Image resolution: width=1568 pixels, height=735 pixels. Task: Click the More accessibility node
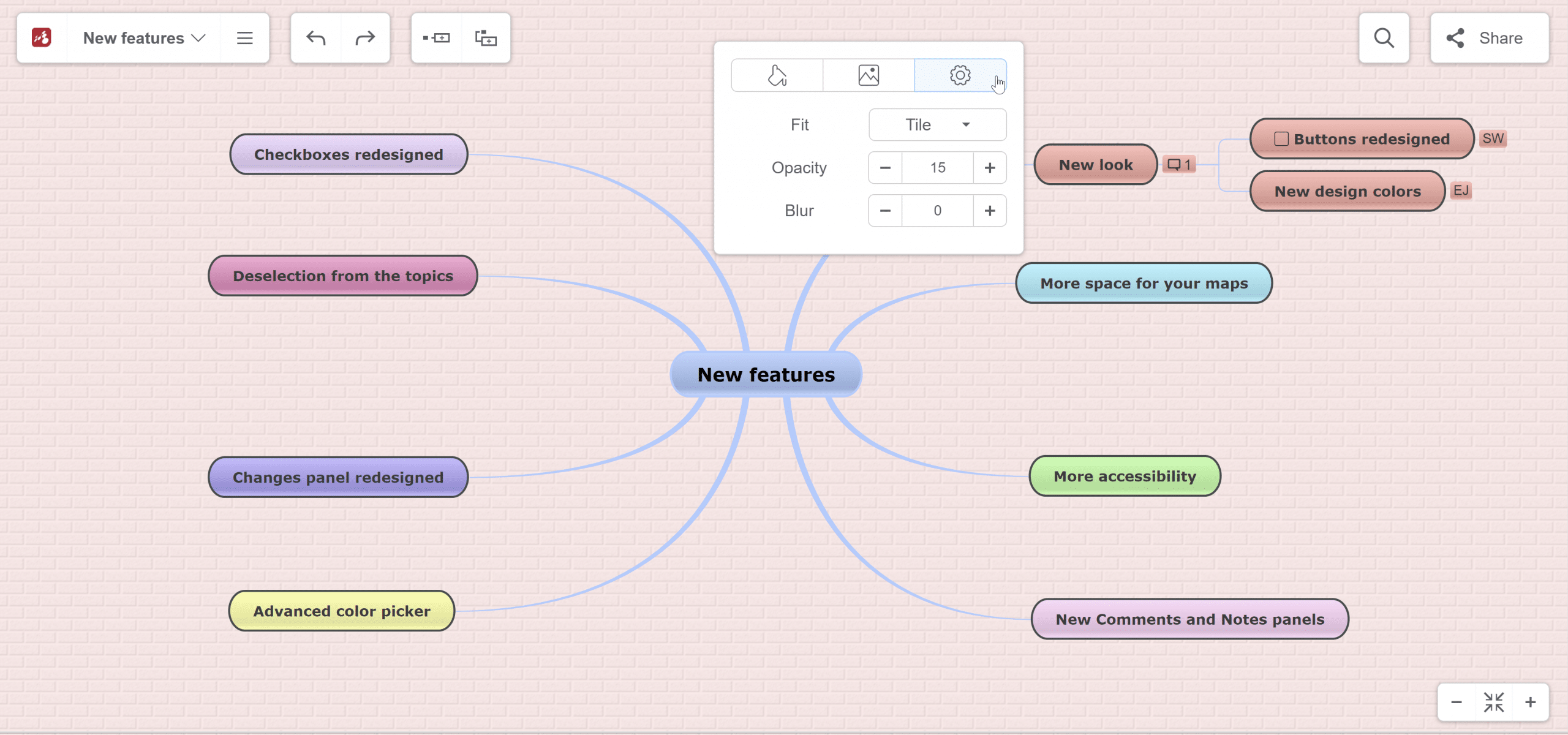pyautogui.click(x=1125, y=476)
